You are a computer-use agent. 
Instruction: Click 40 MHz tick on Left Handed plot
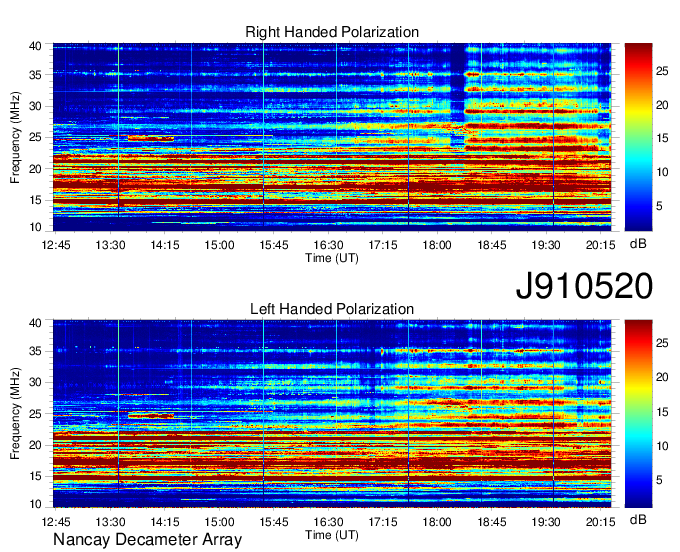coord(35,323)
